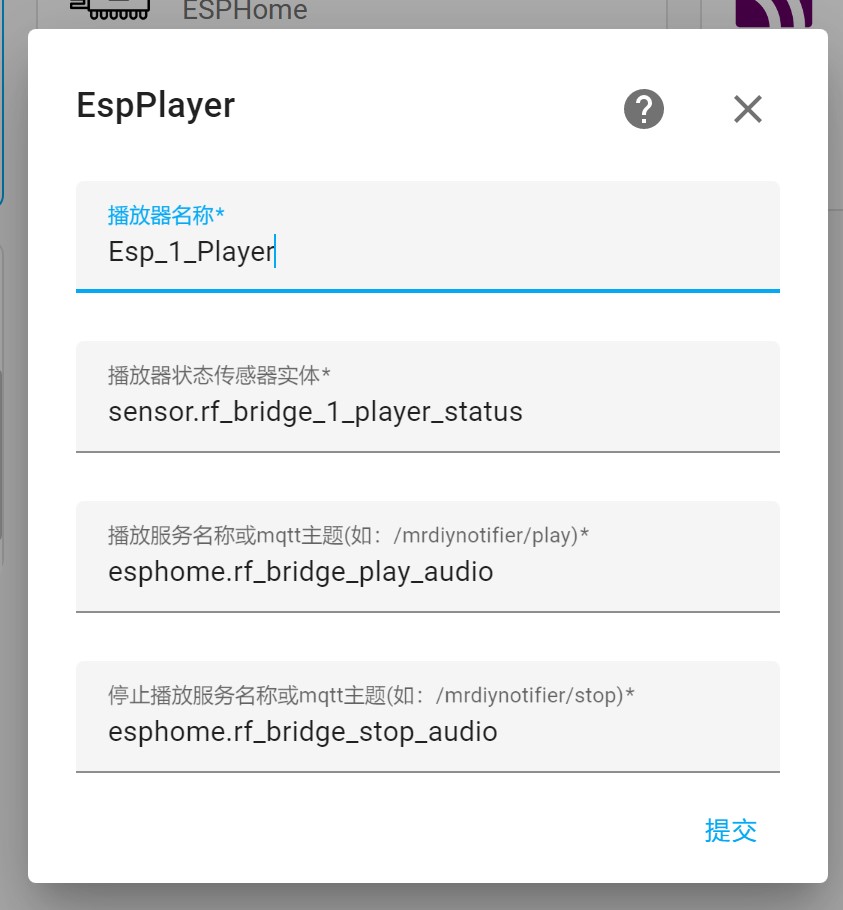Submit the EspPlayer form via 提交
Screen dimensions: 843x910
pyautogui.click(x=733, y=831)
